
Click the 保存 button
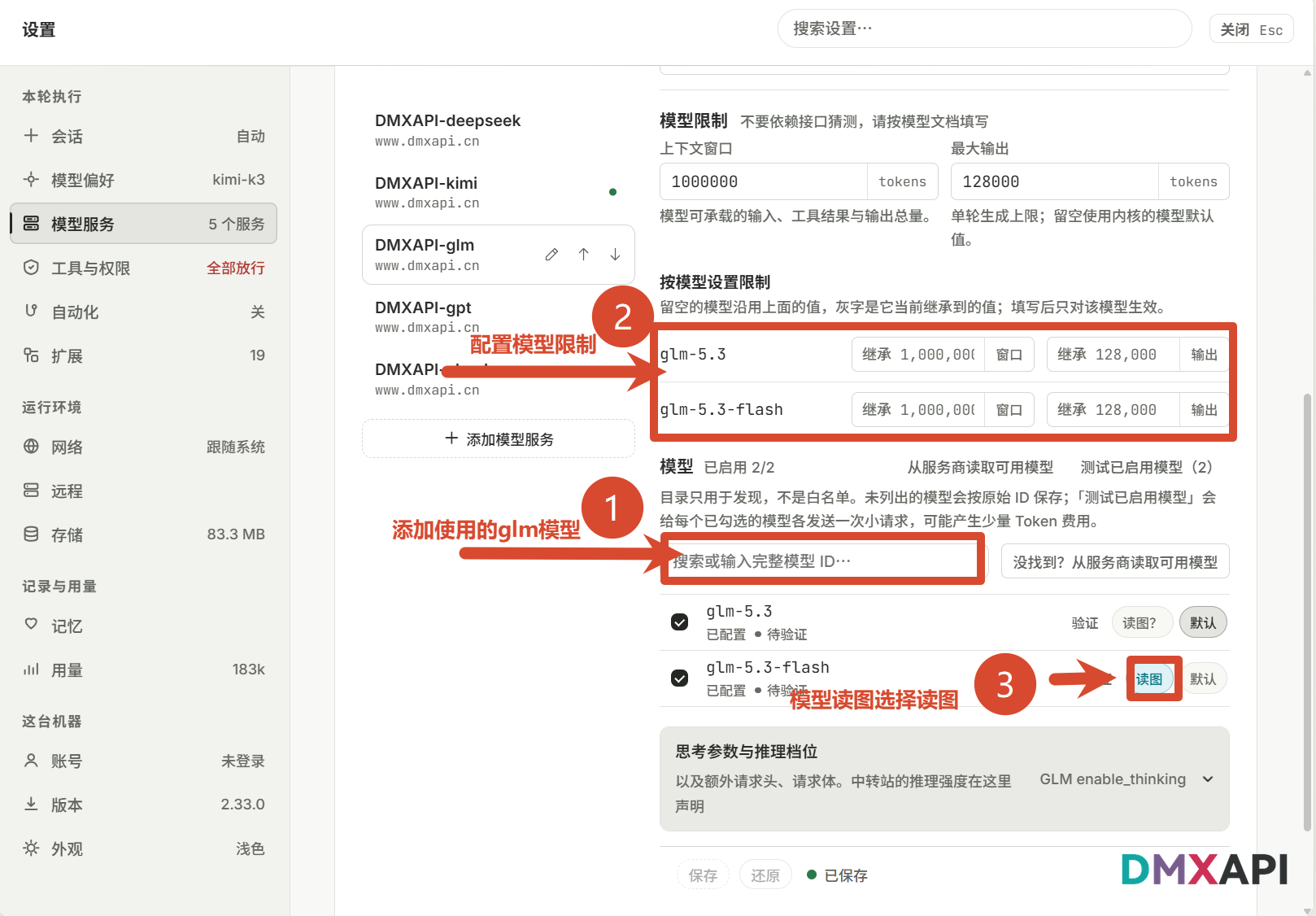click(704, 875)
